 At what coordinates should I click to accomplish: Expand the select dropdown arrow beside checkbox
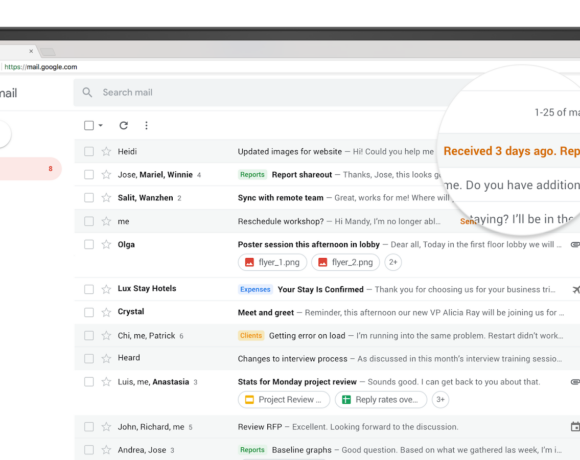point(100,125)
